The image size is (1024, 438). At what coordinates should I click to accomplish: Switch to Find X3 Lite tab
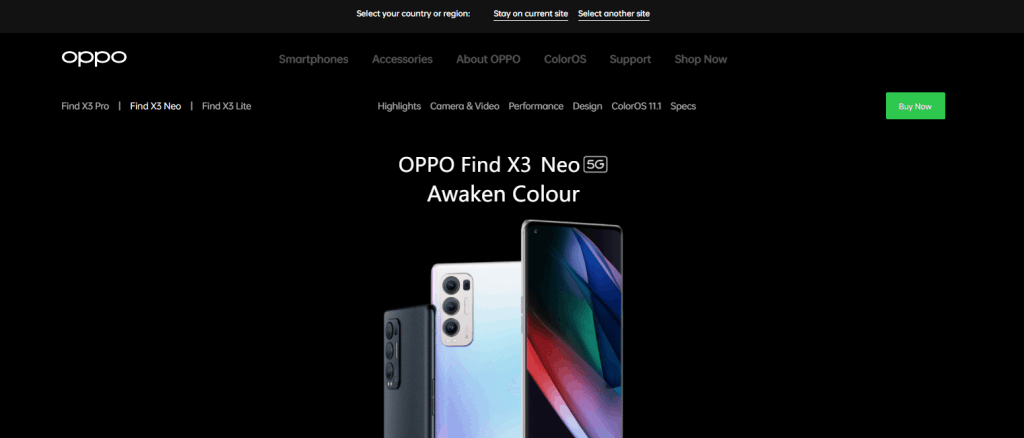point(227,106)
